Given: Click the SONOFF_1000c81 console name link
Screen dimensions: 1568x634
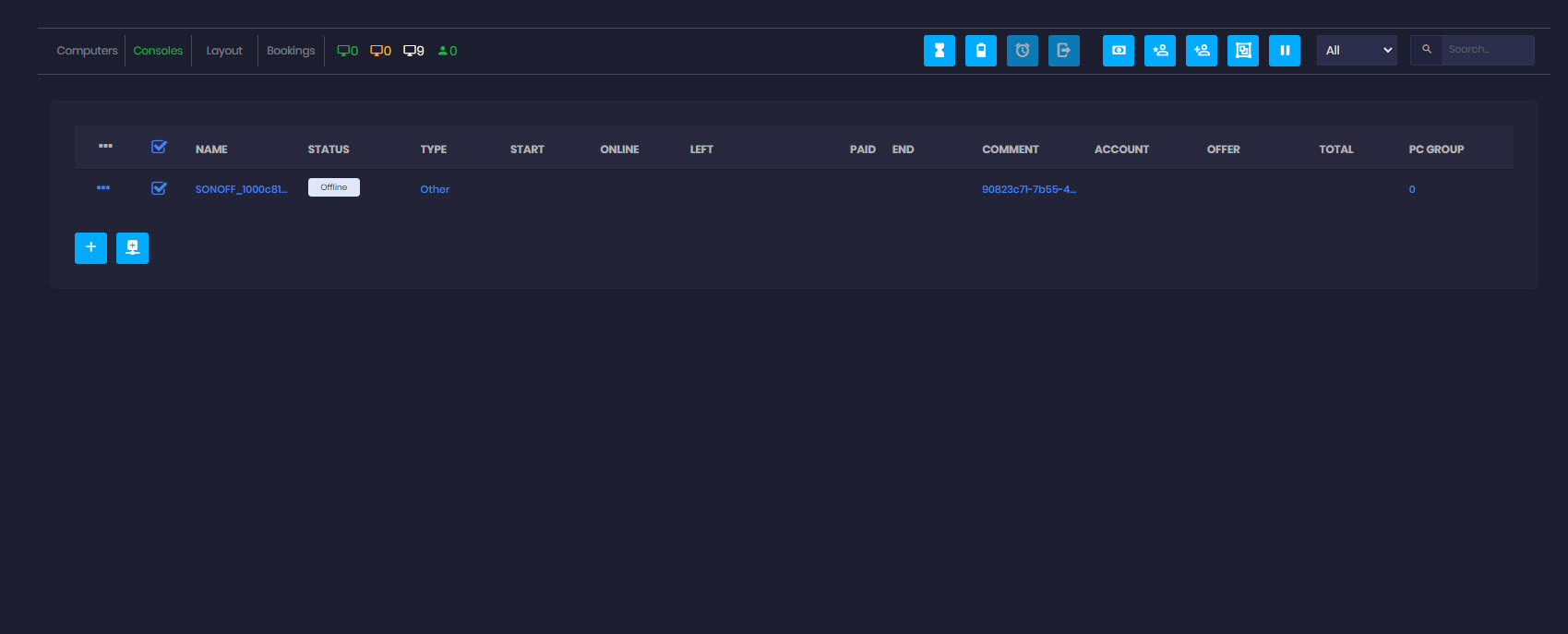Looking at the screenshot, I should pos(241,189).
